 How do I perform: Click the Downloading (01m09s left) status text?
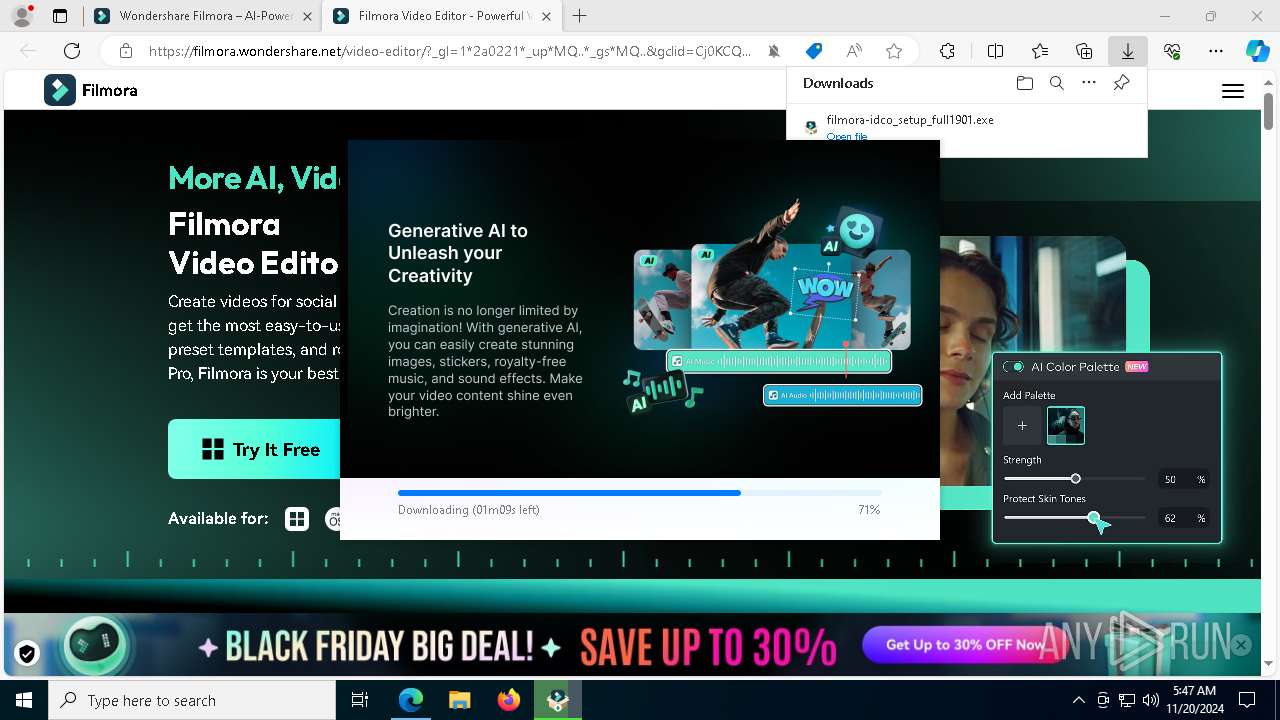coord(468,510)
